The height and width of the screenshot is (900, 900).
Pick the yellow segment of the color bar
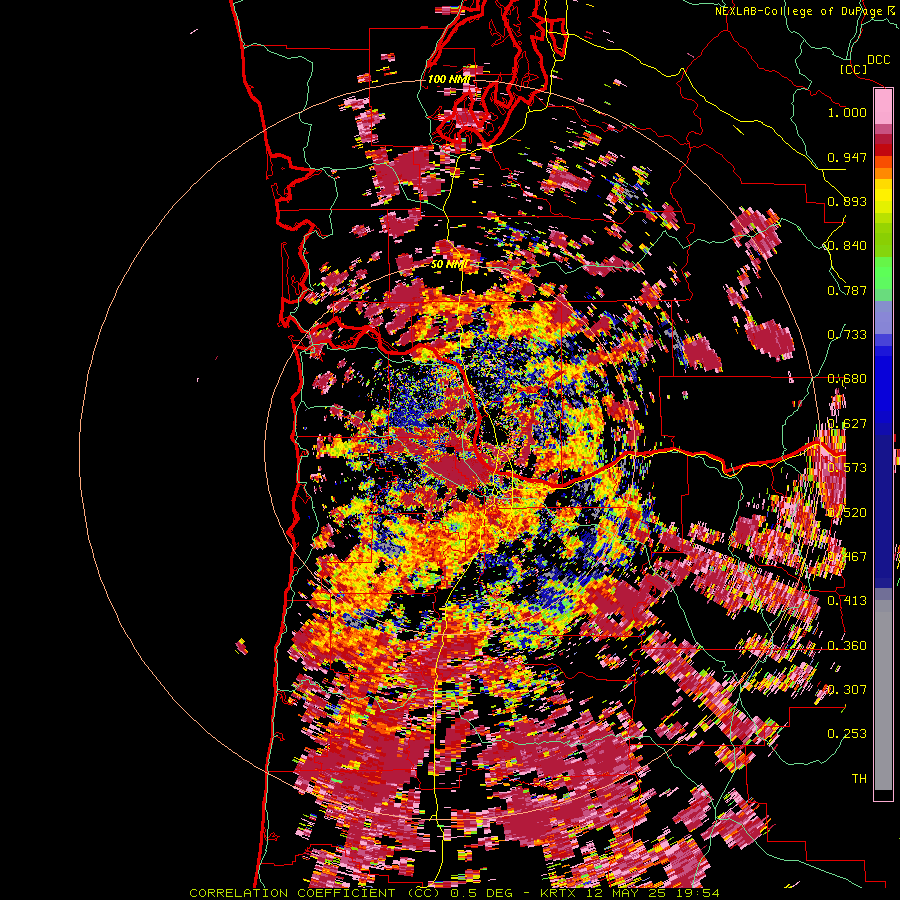click(x=883, y=197)
